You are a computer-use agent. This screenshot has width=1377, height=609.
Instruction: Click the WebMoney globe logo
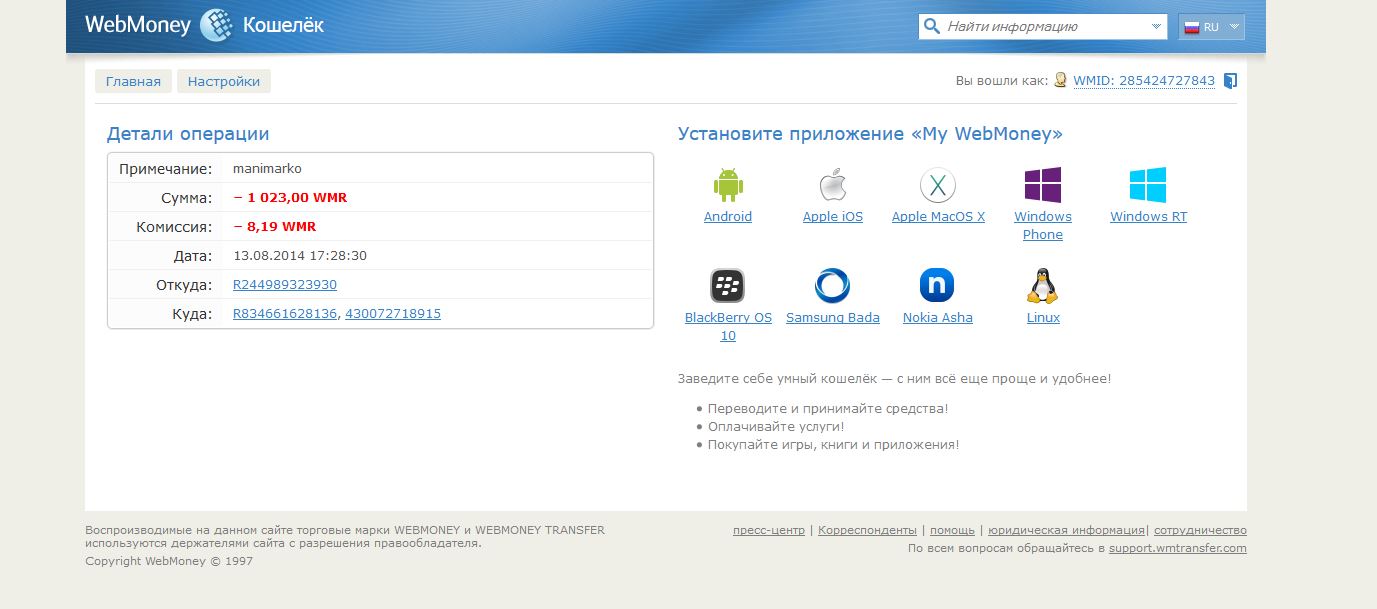(x=216, y=25)
